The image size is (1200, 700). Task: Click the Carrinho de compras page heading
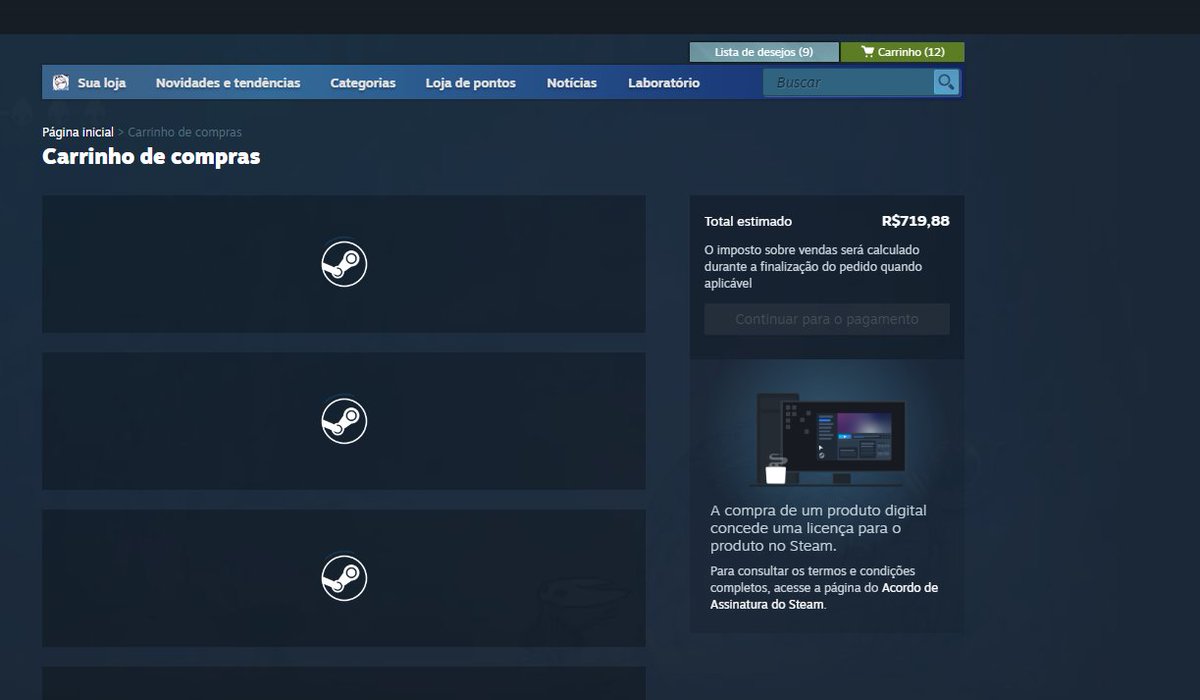tap(151, 157)
